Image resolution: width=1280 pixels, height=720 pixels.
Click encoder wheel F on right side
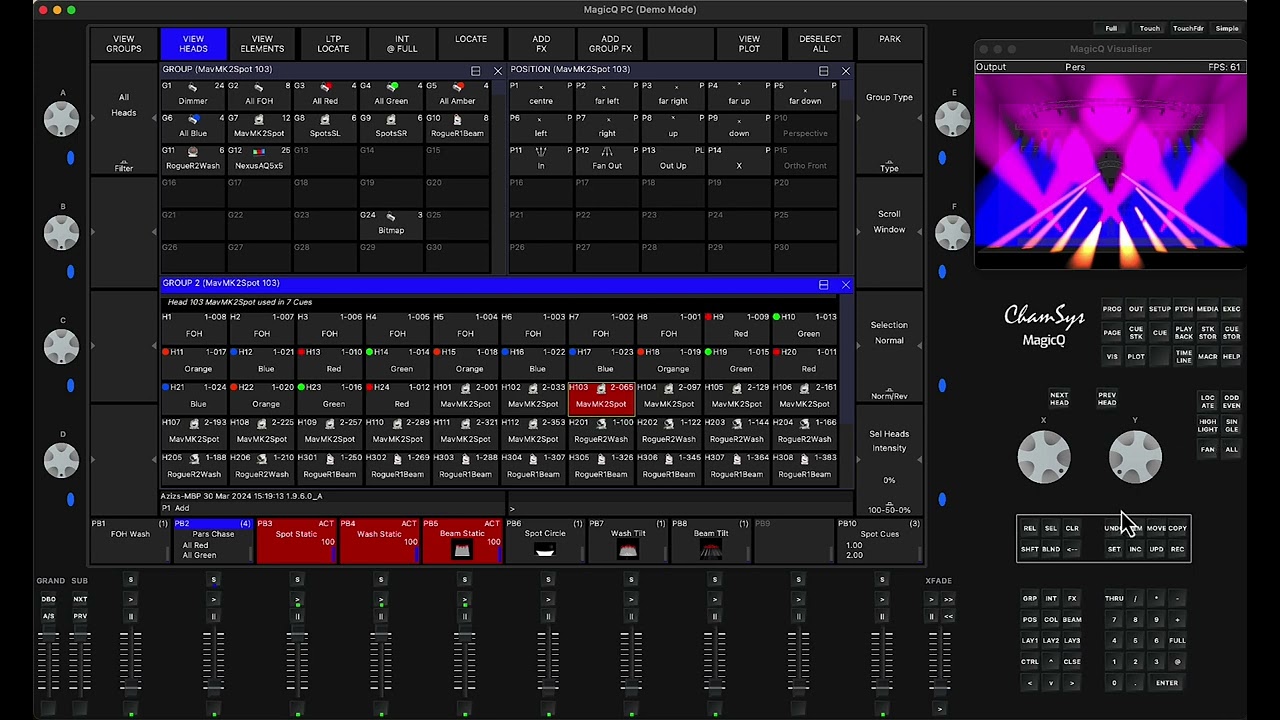coord(953,232)
